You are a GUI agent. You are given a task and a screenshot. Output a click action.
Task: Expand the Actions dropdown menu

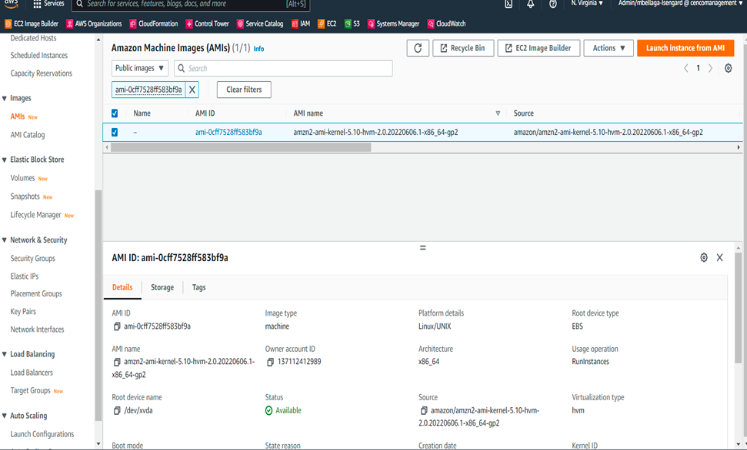pyautogui.click(x=609, y=48)
